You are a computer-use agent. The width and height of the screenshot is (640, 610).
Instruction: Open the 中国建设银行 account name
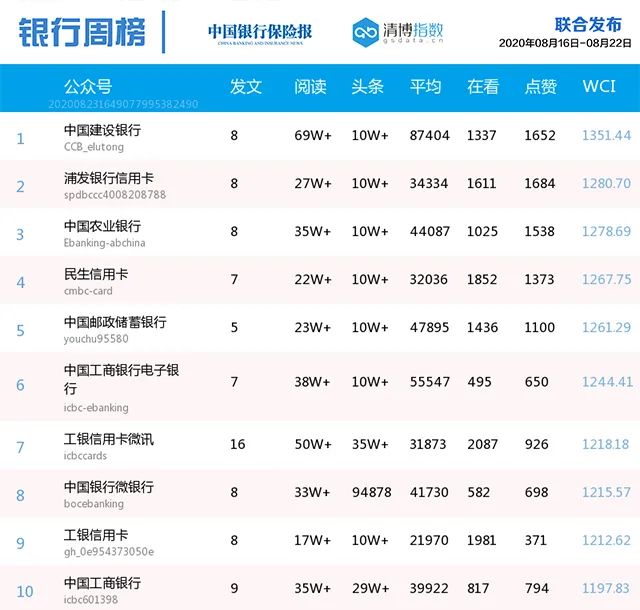pyautogui.click(x=102, y=130)
